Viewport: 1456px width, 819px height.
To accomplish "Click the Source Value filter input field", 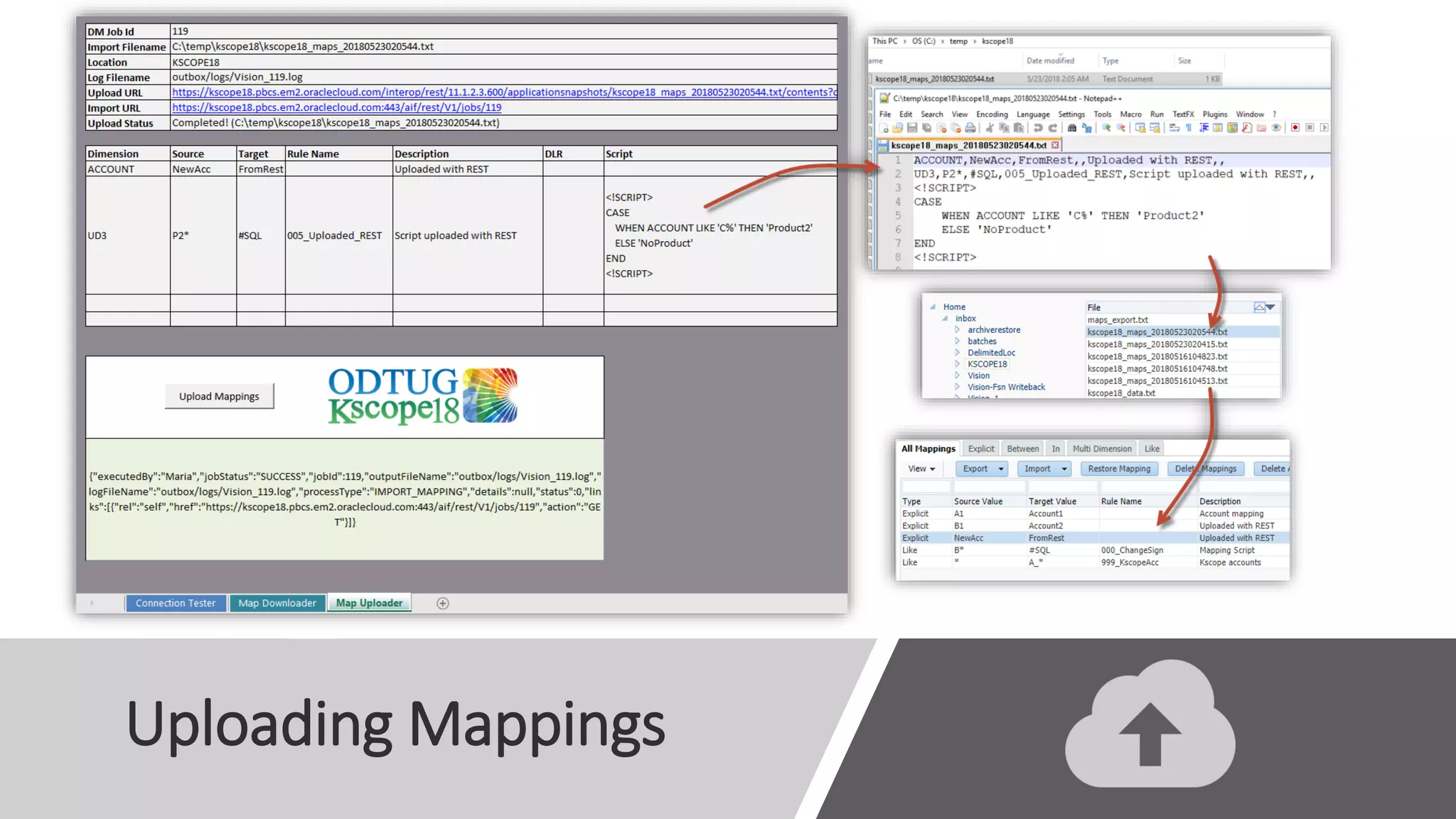I will point(990,486).
